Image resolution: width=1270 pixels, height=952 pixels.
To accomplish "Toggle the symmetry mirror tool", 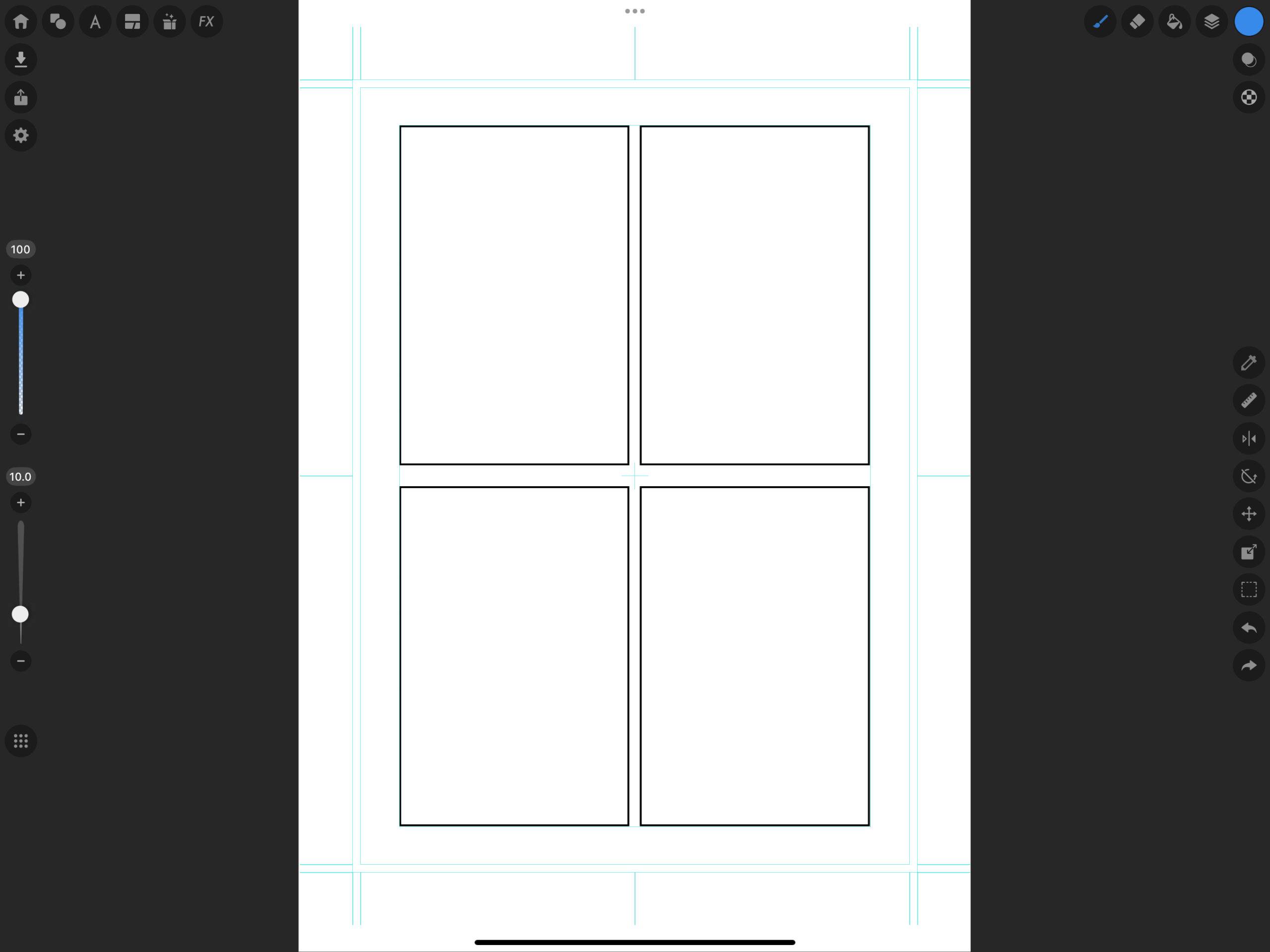I will (1249, 439).
